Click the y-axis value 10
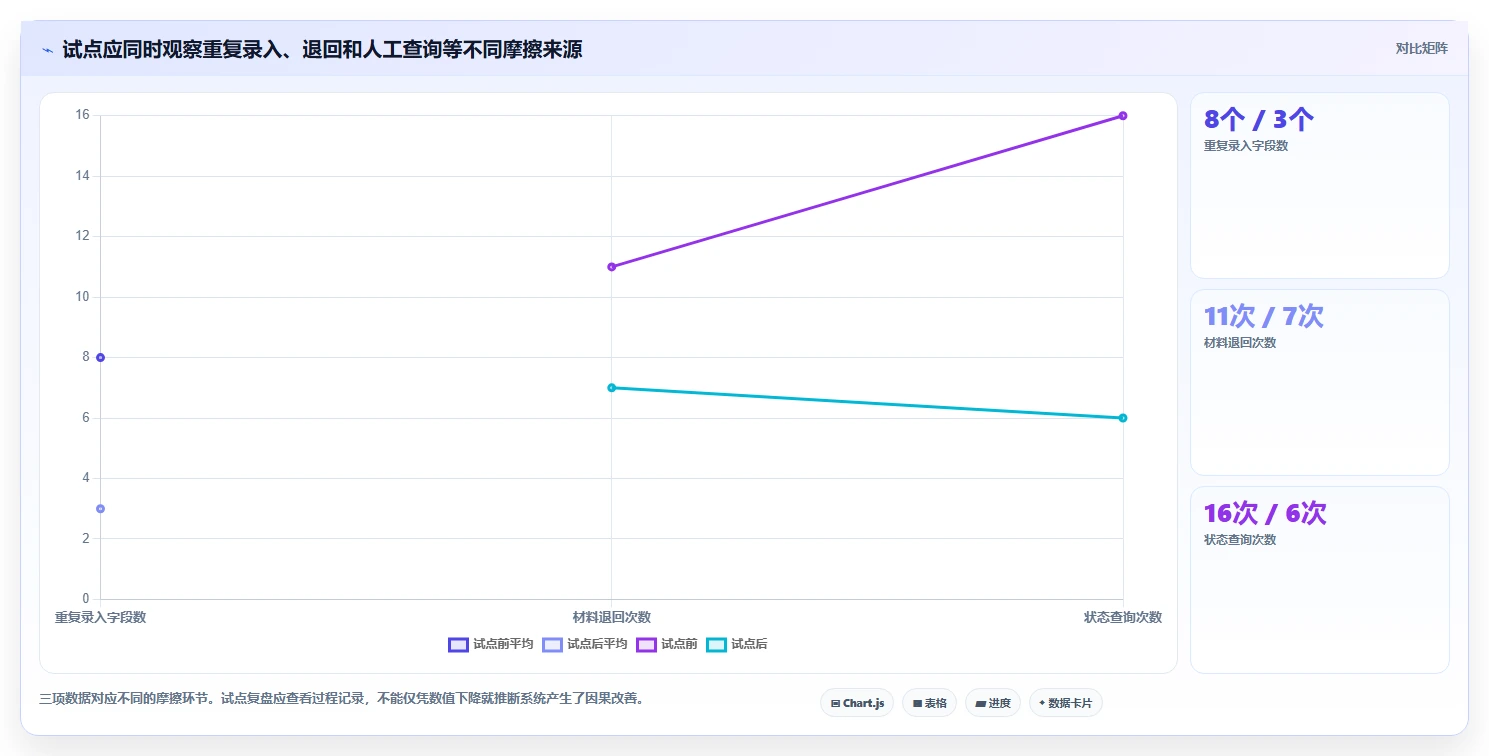Image resolution: width=1489 pixels, height=756 pixels. pos(82,297)
